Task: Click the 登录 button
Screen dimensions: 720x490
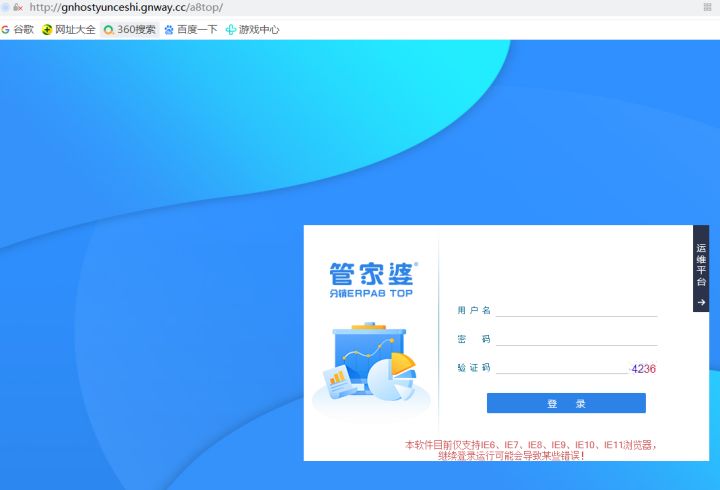Action: pyautogui.click(x=566, y=403)
